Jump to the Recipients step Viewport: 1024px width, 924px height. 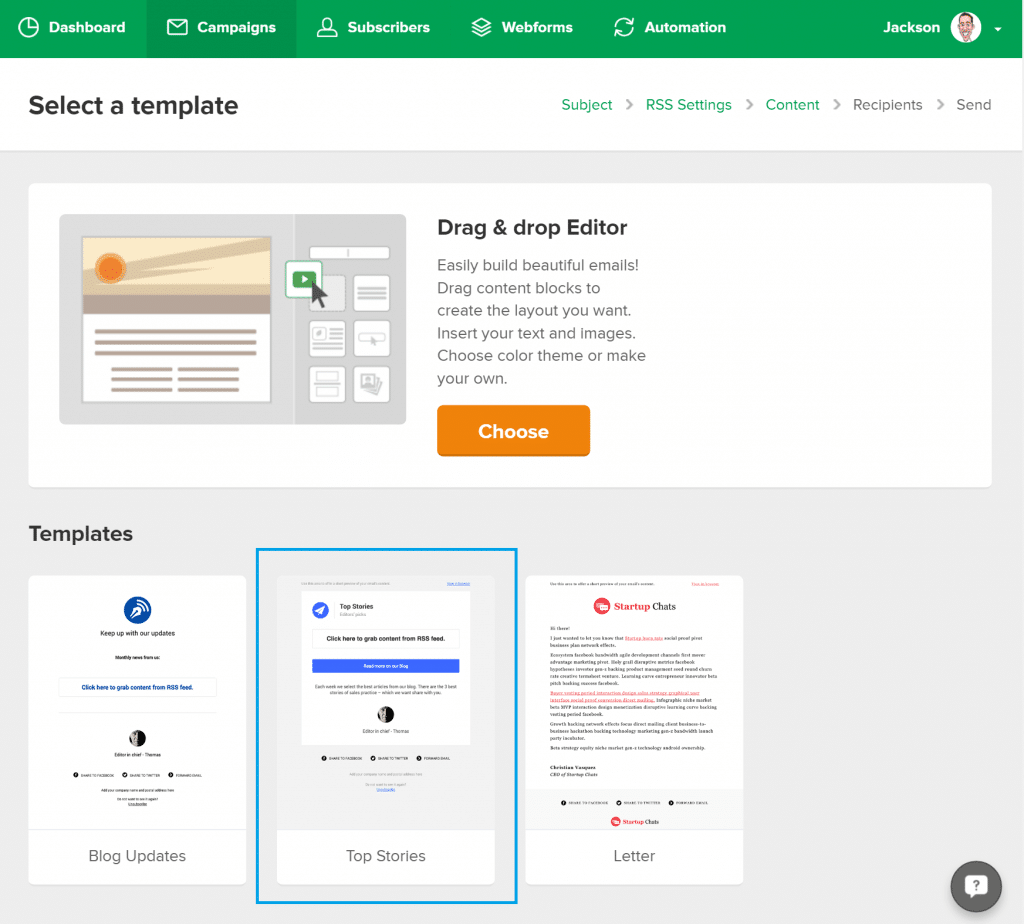(x=887, y=104)
